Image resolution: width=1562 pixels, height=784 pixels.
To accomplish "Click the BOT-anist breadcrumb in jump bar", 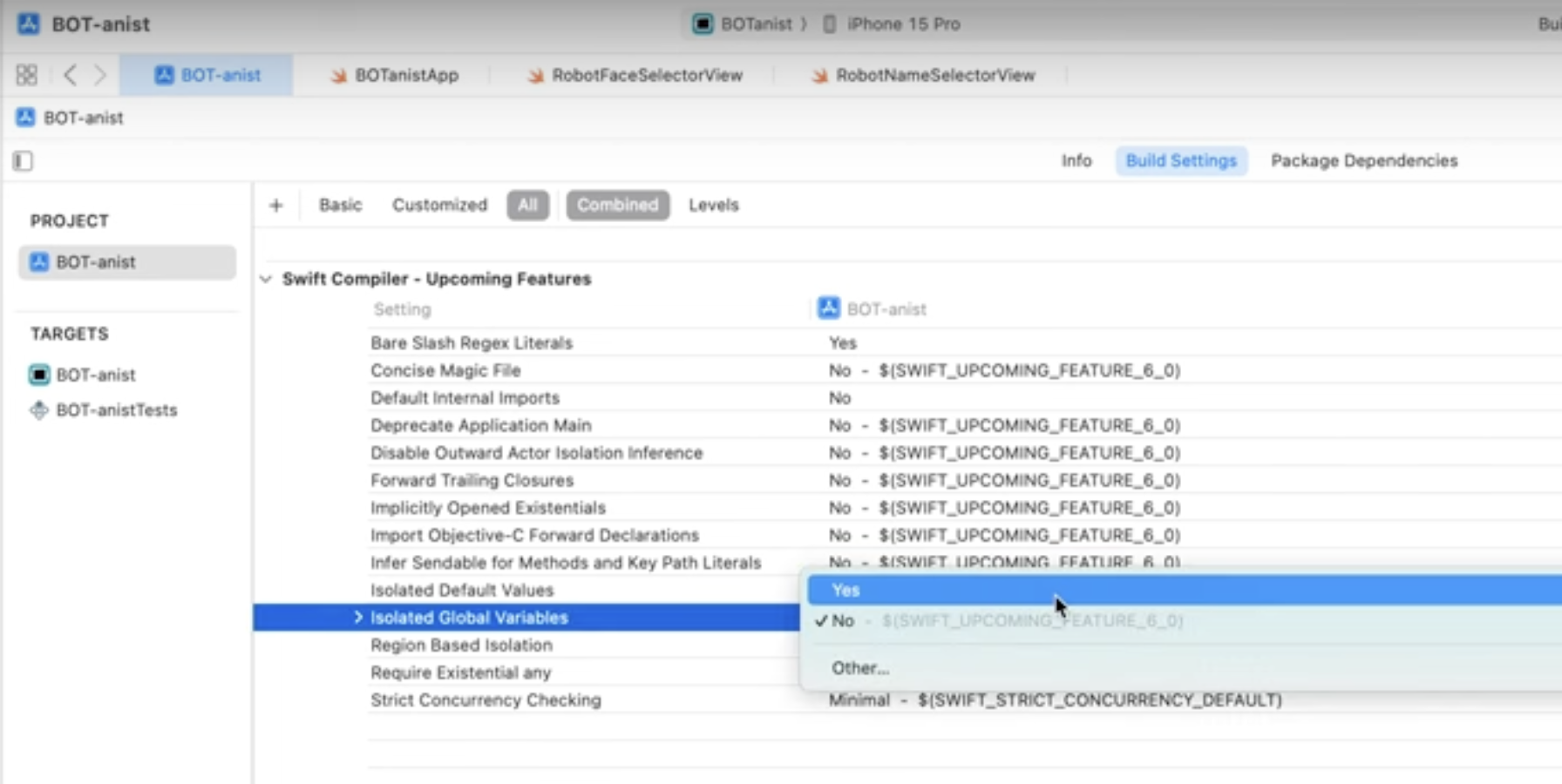I will pos(71,118).
